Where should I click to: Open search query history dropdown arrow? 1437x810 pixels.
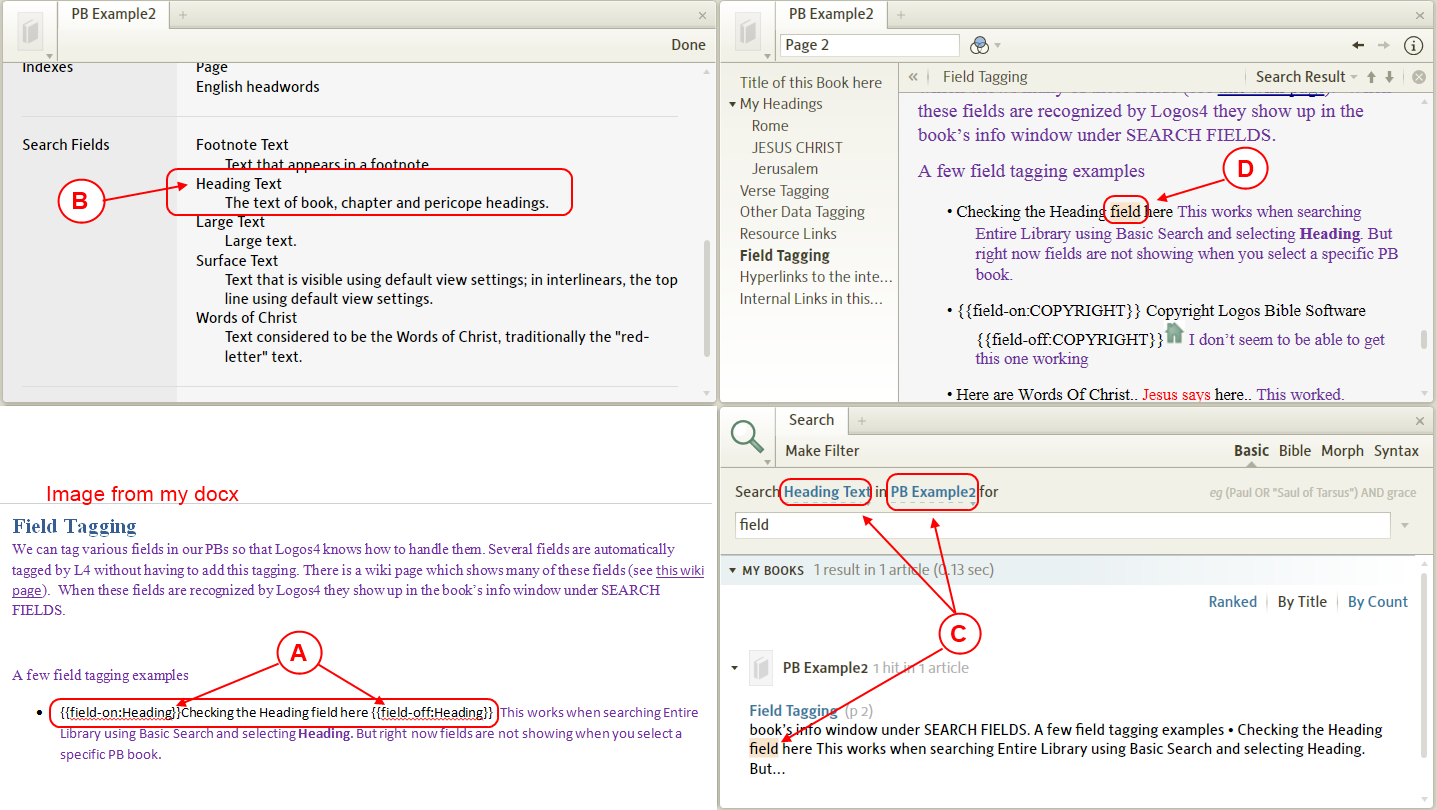pos(1405,525)
